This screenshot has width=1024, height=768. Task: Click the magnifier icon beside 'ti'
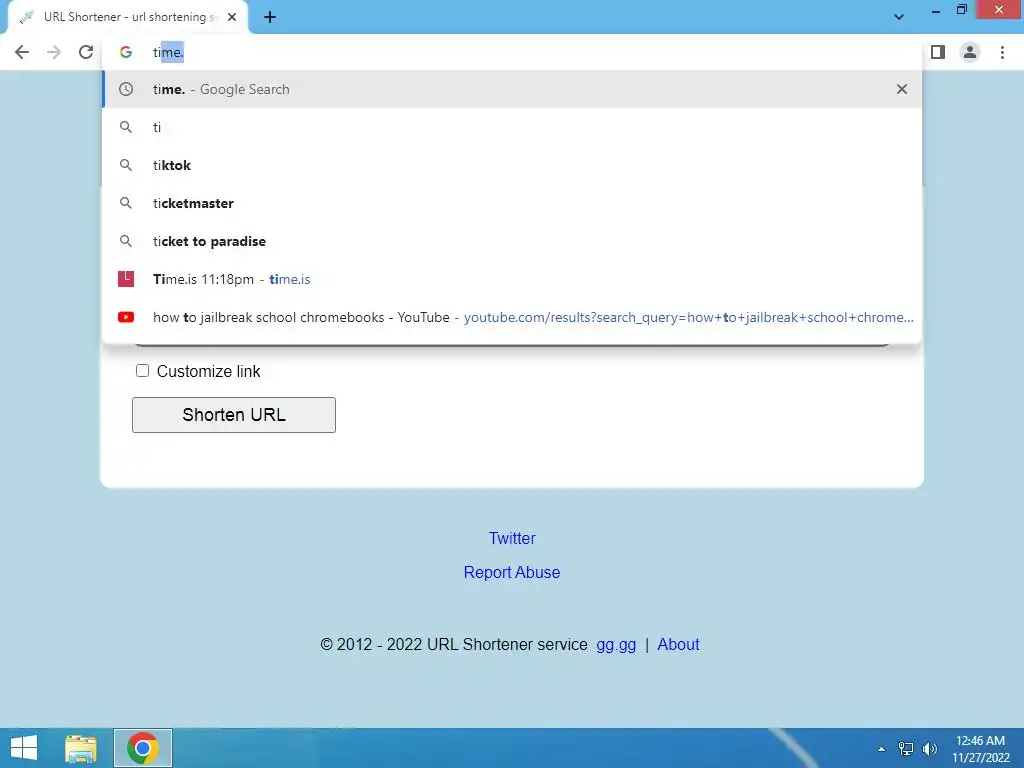126,127
